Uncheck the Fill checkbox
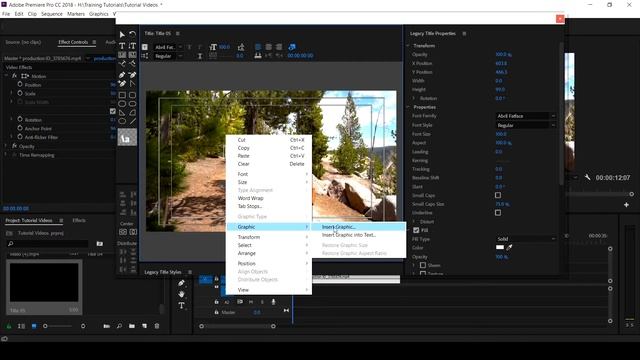Screen dimensions: 640x360 416,230
